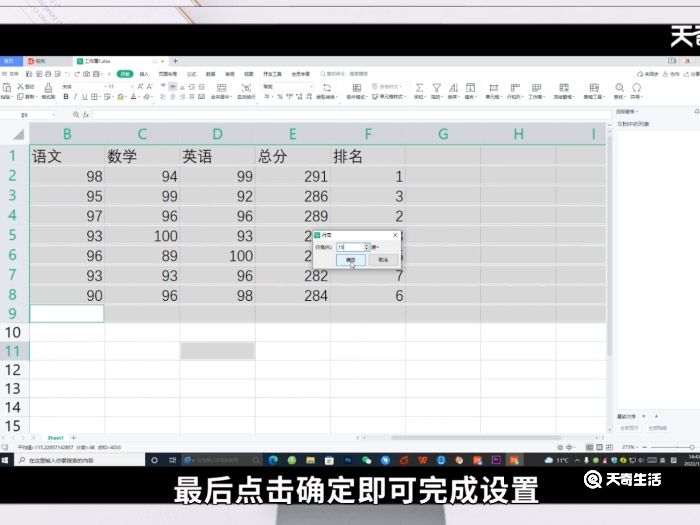Click the Cancel button in row height dialog
Viewport: 700px width, 525px height.
point(383,260)
